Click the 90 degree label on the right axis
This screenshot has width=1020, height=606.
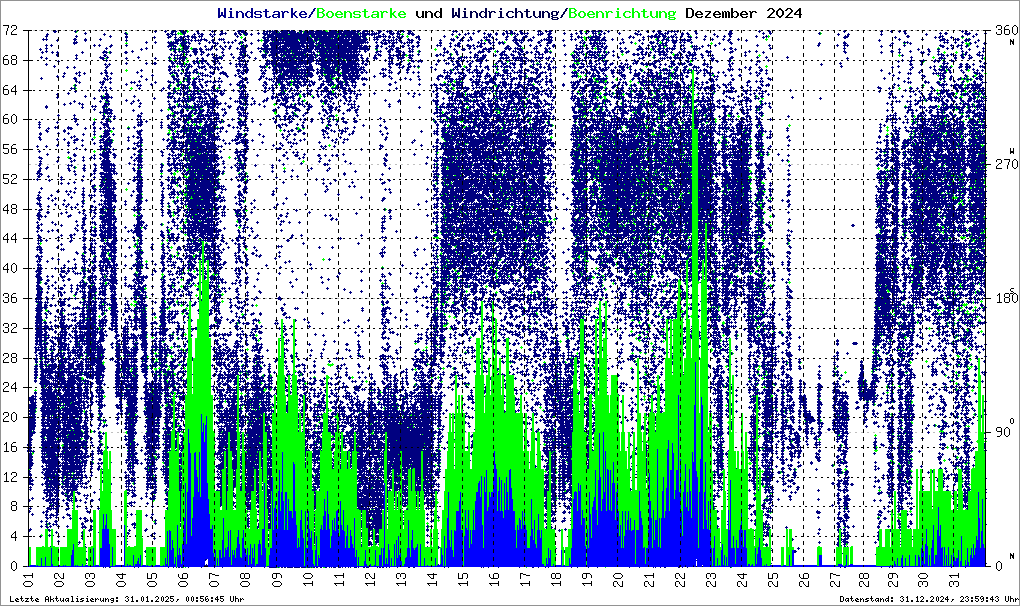coord(1000,432)
